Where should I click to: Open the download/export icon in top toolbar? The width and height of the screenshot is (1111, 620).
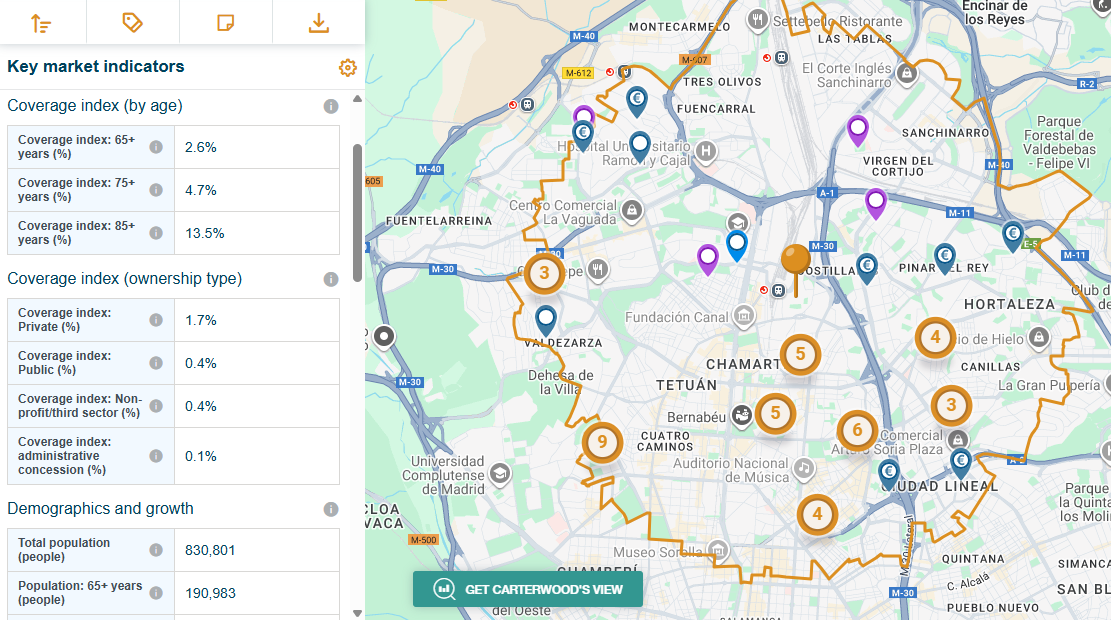(x=318, y=22)
